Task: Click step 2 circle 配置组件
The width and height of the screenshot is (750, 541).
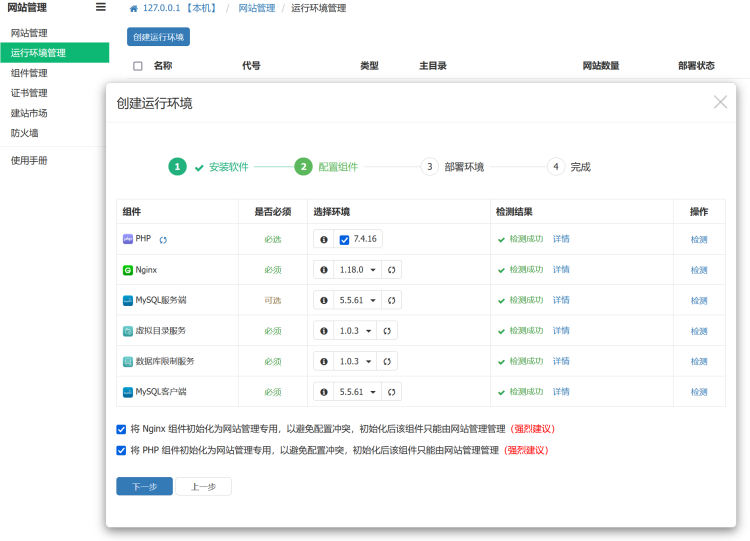Action: [303, 166]
